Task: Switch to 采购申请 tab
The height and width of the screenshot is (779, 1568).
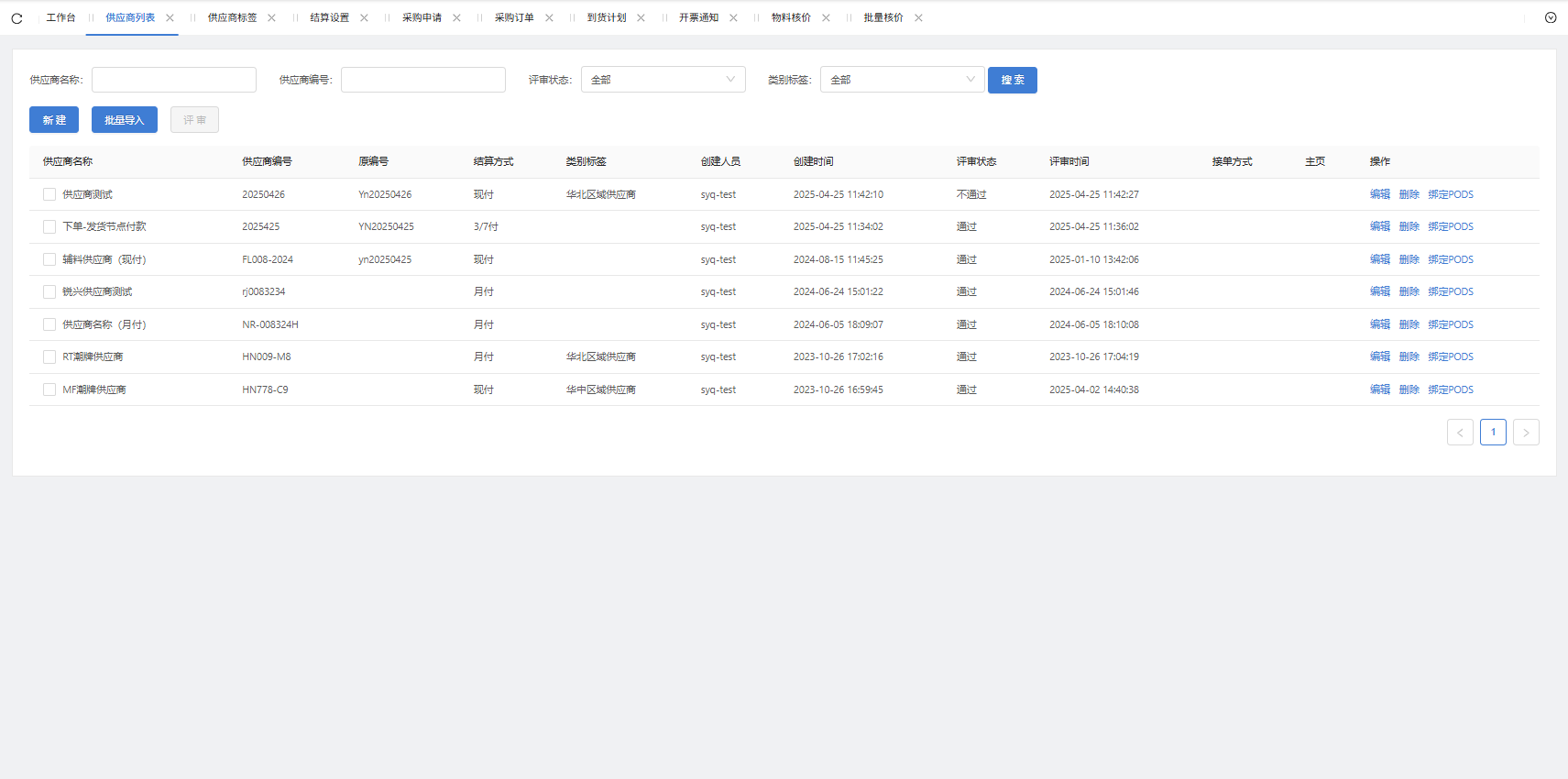Action: [422, 17]
